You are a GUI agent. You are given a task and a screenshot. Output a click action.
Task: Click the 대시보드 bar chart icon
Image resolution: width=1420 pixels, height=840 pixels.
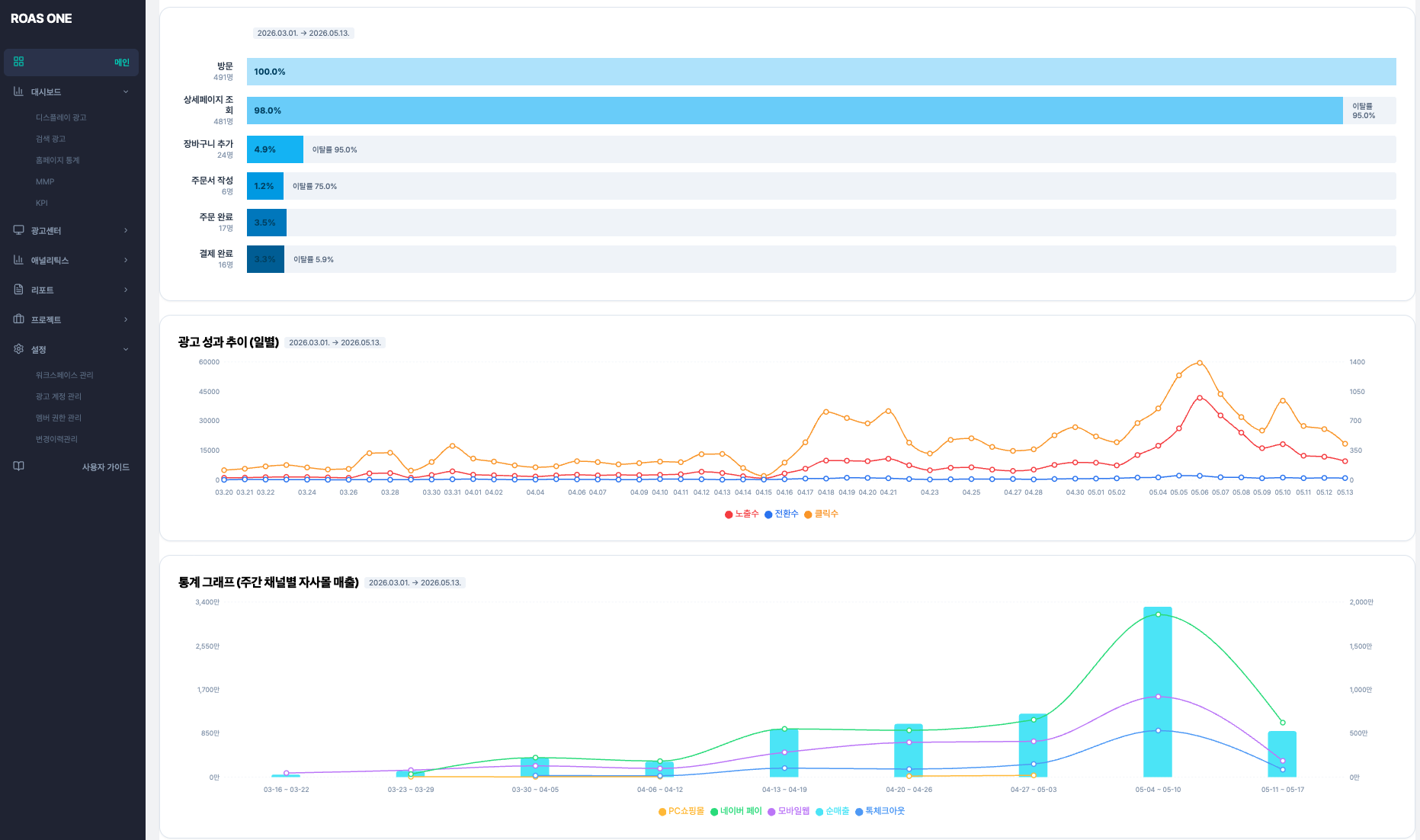pos(18,91)
